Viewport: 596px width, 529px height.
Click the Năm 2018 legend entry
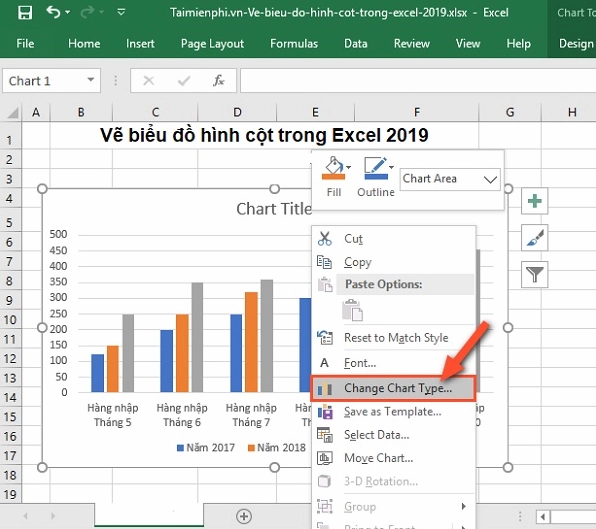coord(277,448)
